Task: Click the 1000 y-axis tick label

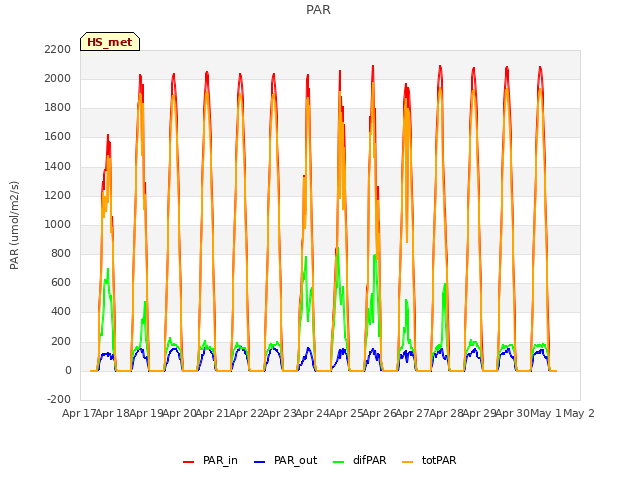Action: pos(58,224)
